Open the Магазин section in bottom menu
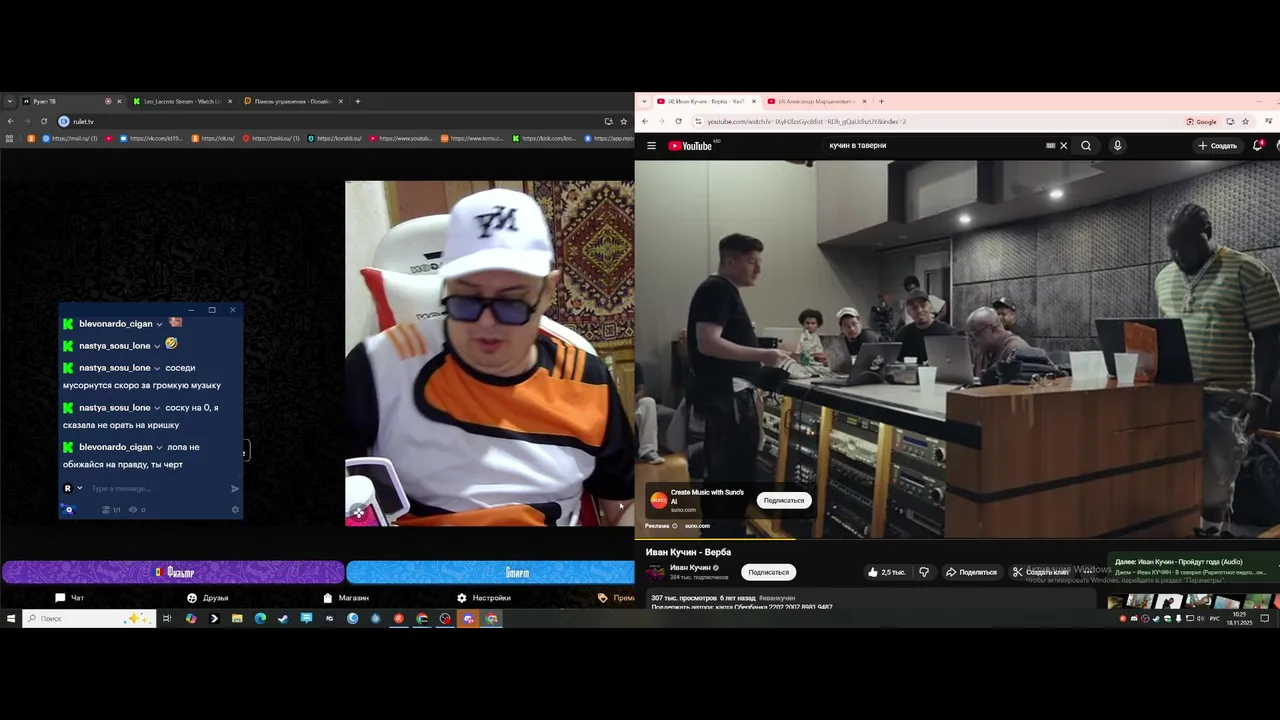1280x720 pixels. (346, 598)
